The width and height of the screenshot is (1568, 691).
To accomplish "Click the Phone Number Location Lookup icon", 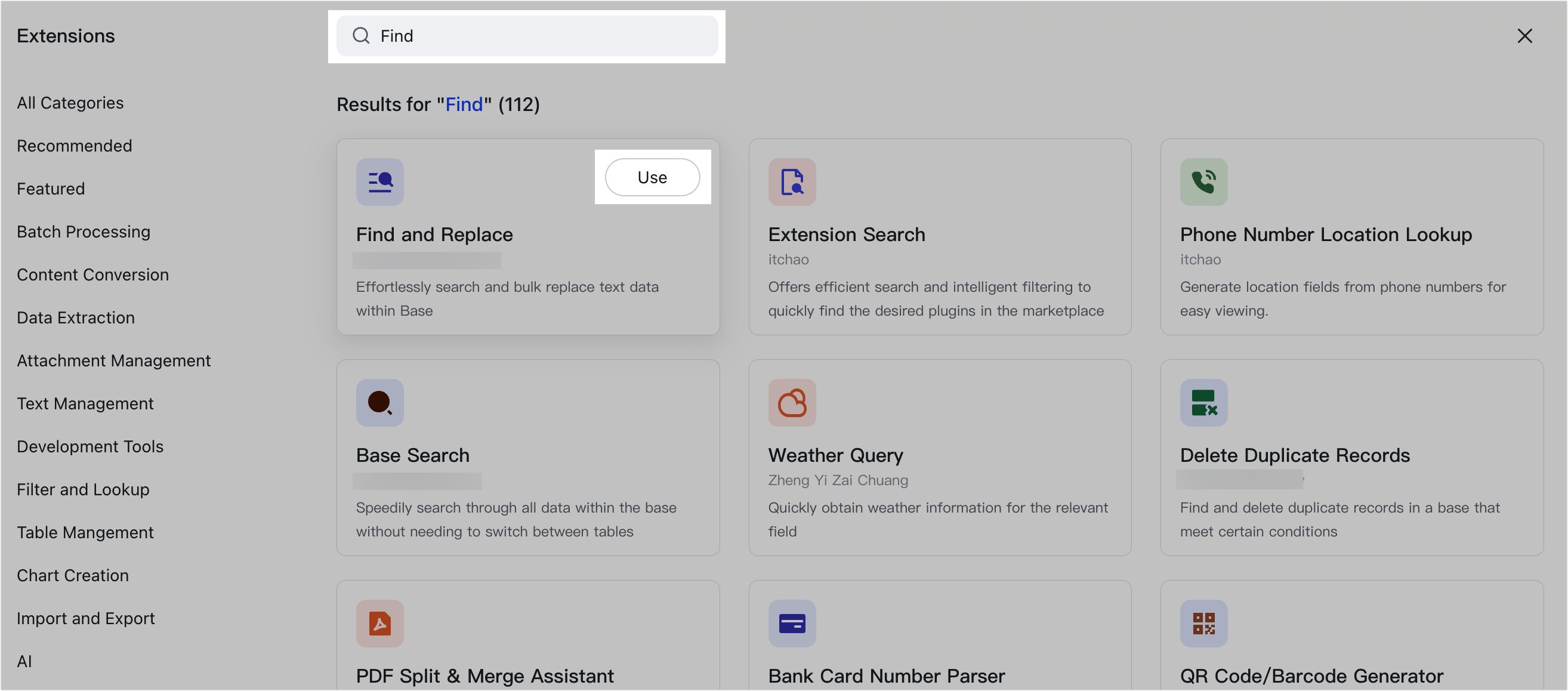I will [x=1203, y=181].
